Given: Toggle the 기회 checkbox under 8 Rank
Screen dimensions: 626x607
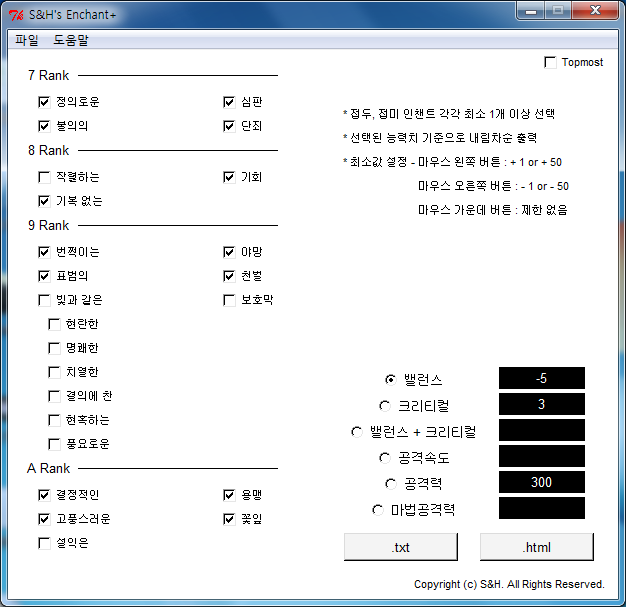Looking at the screenshot, I should click(x=229, y=177).
